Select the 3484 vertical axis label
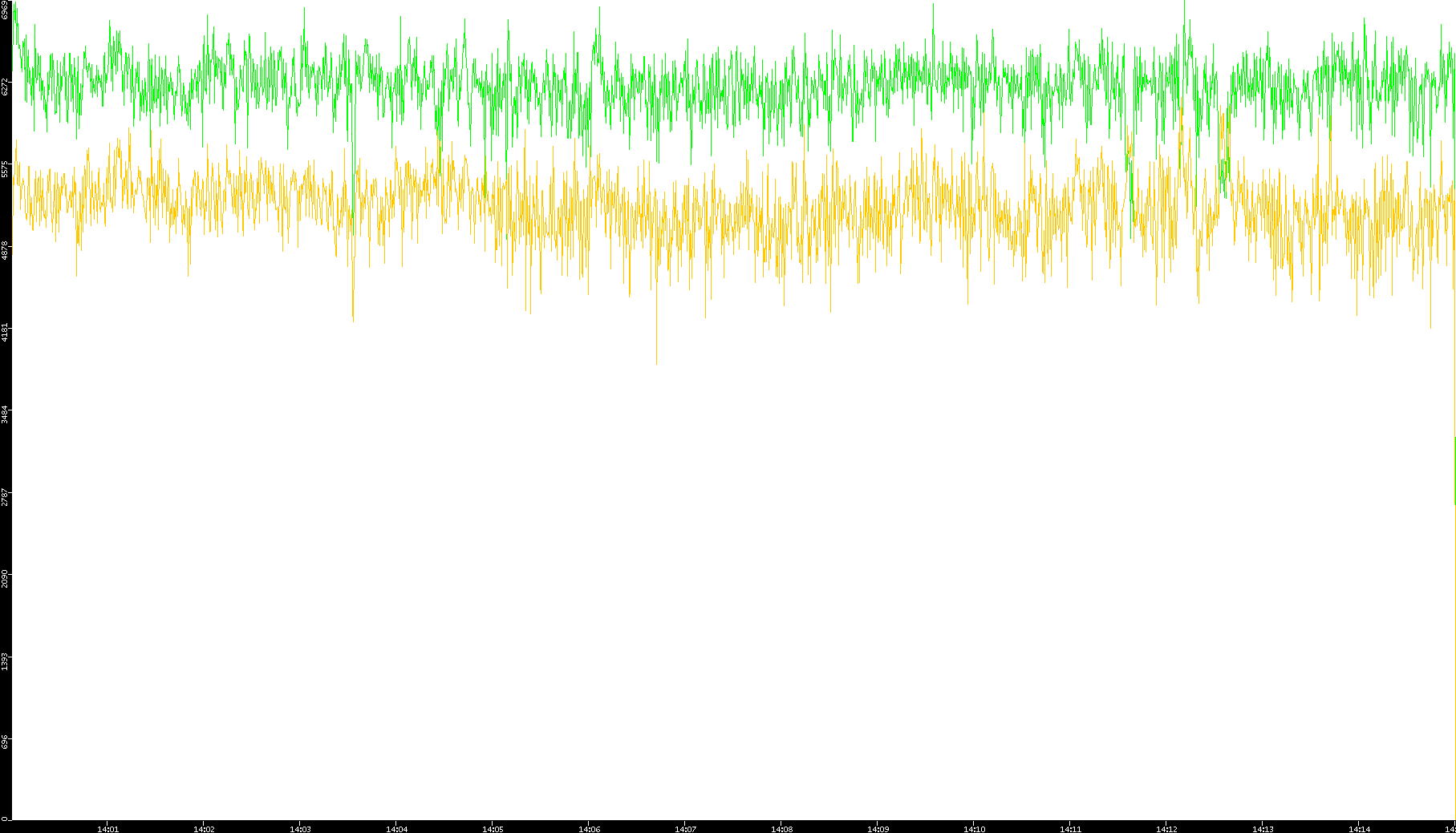Screen dimensions: 1456x833 click(x=5, y=414)
